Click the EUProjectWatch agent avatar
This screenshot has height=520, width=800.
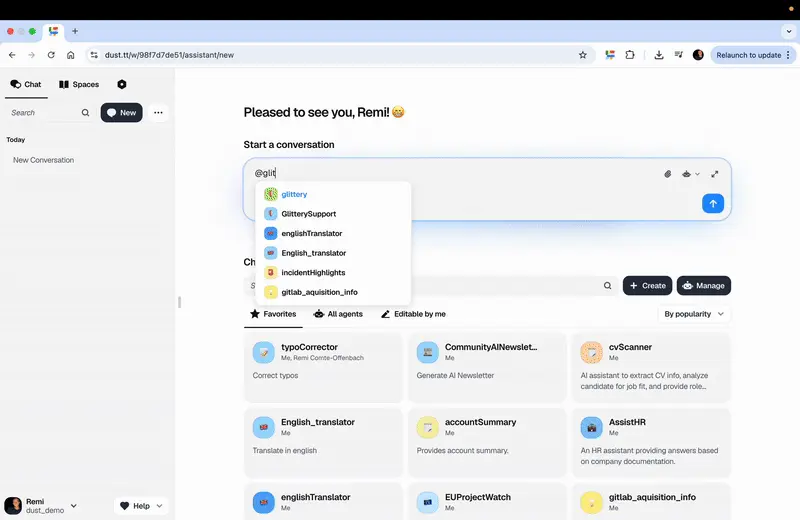tap(428, 503)
